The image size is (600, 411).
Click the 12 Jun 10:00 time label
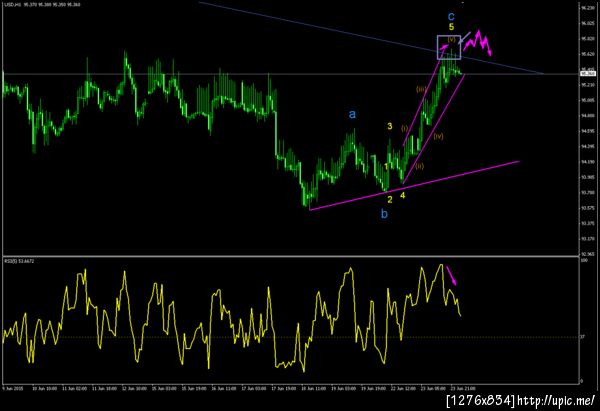tap(134, 388)
